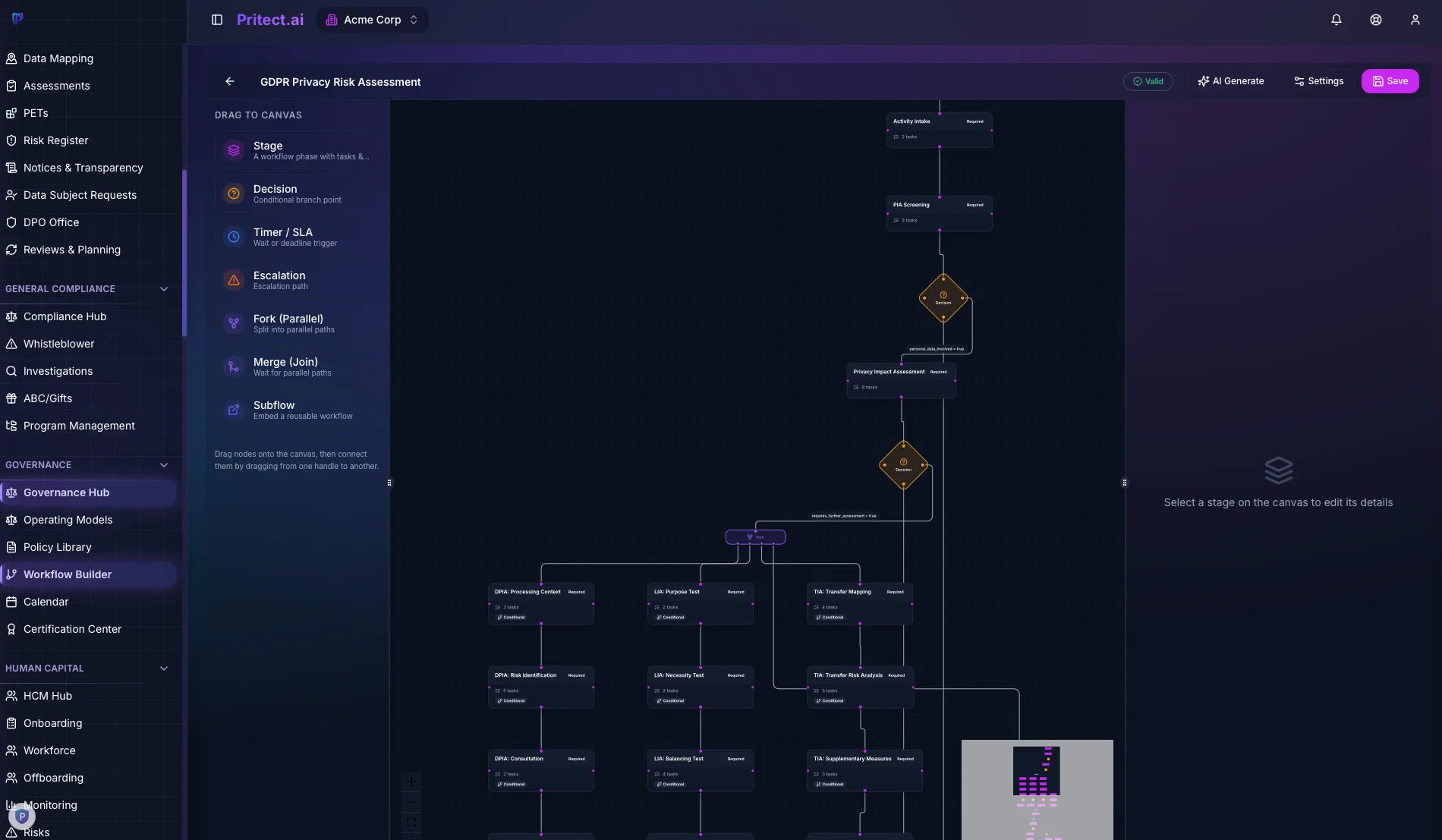Click the Valid status badge
The width and height of the screenshot is (1442, 840).
pos(1148,81)
